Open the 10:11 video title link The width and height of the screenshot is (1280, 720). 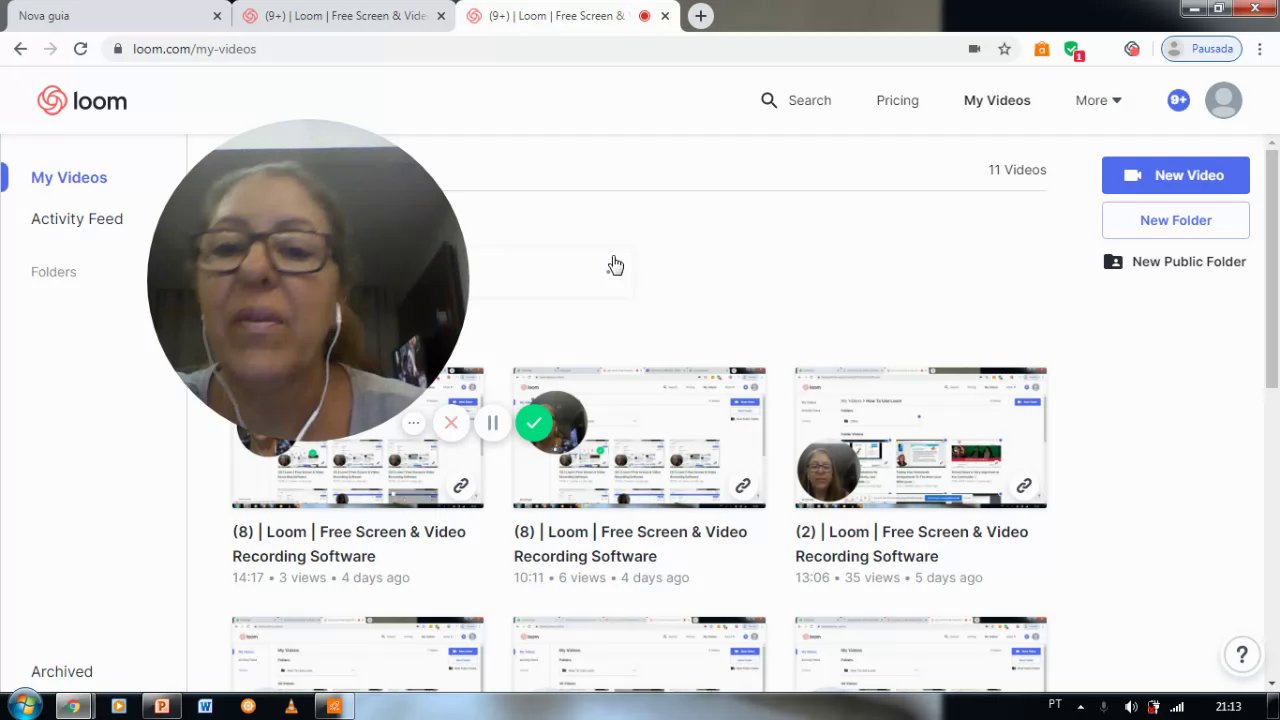tap(630, 543)
